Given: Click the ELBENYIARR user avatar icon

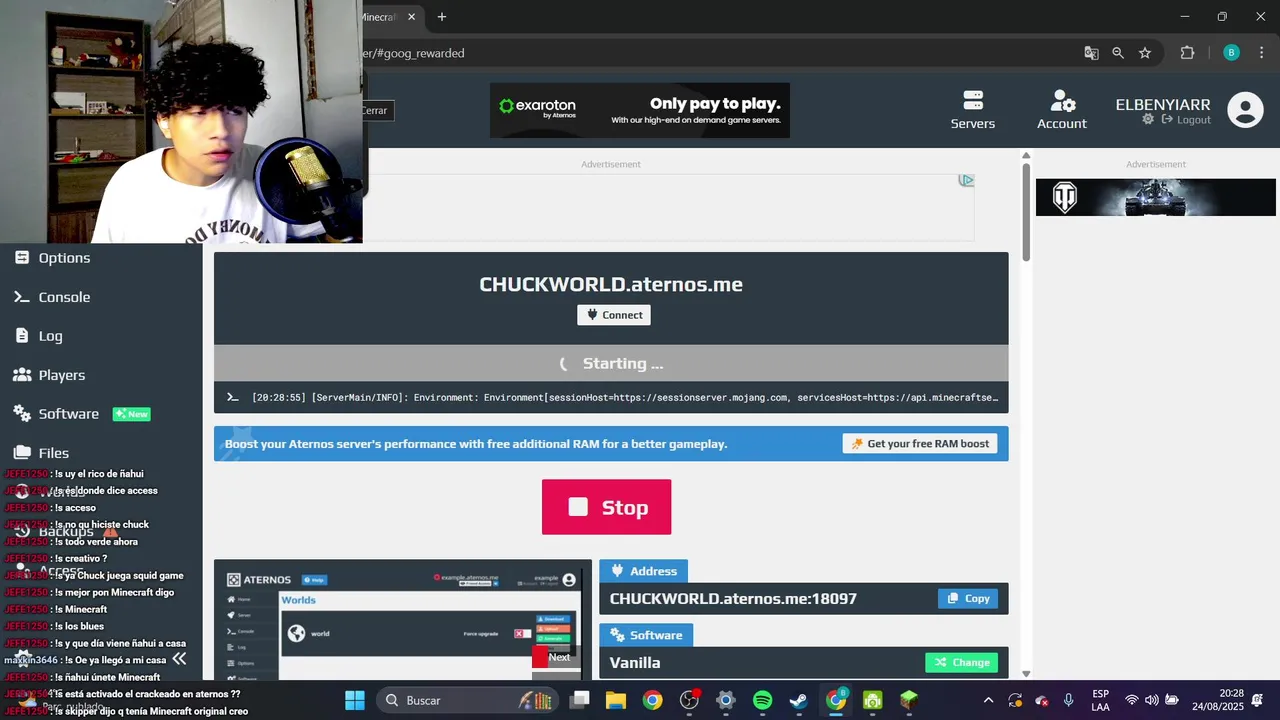Looking at the screenshot, I should coord(1245,110).
